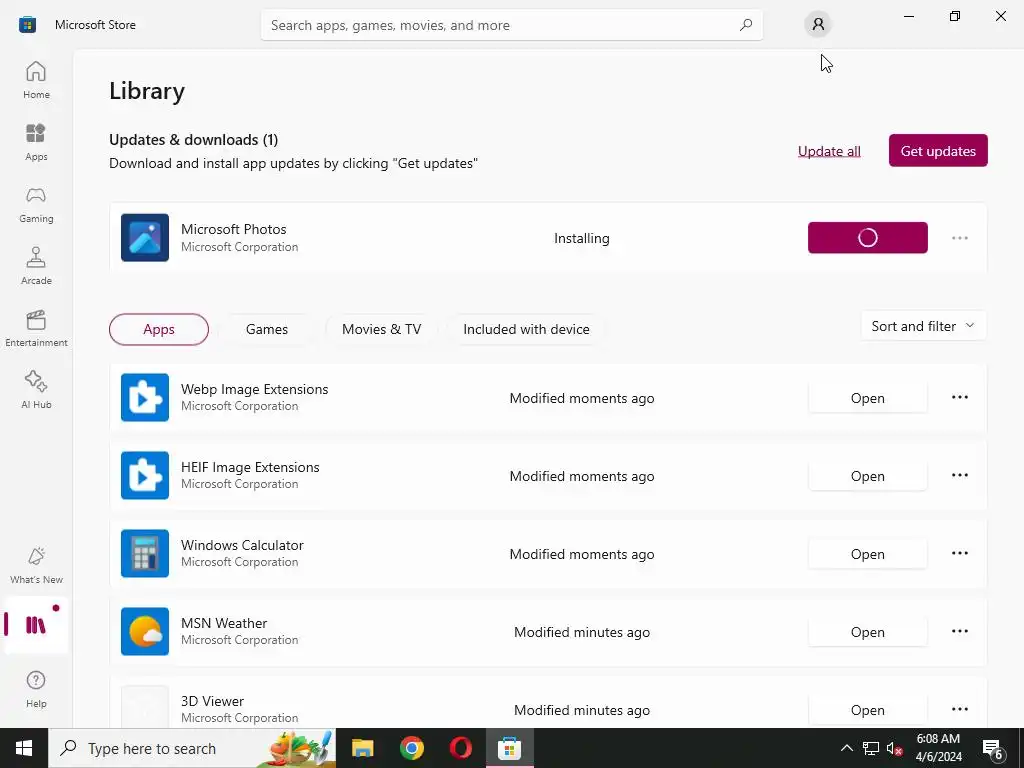Viewport: 1024px width, 768px height.
Task: Open HEIF Image Extensions
Action: [867, 476]
